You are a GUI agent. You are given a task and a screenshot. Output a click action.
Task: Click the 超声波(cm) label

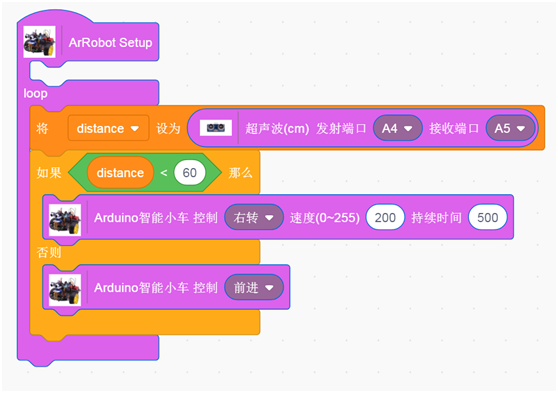pos(277,129)
